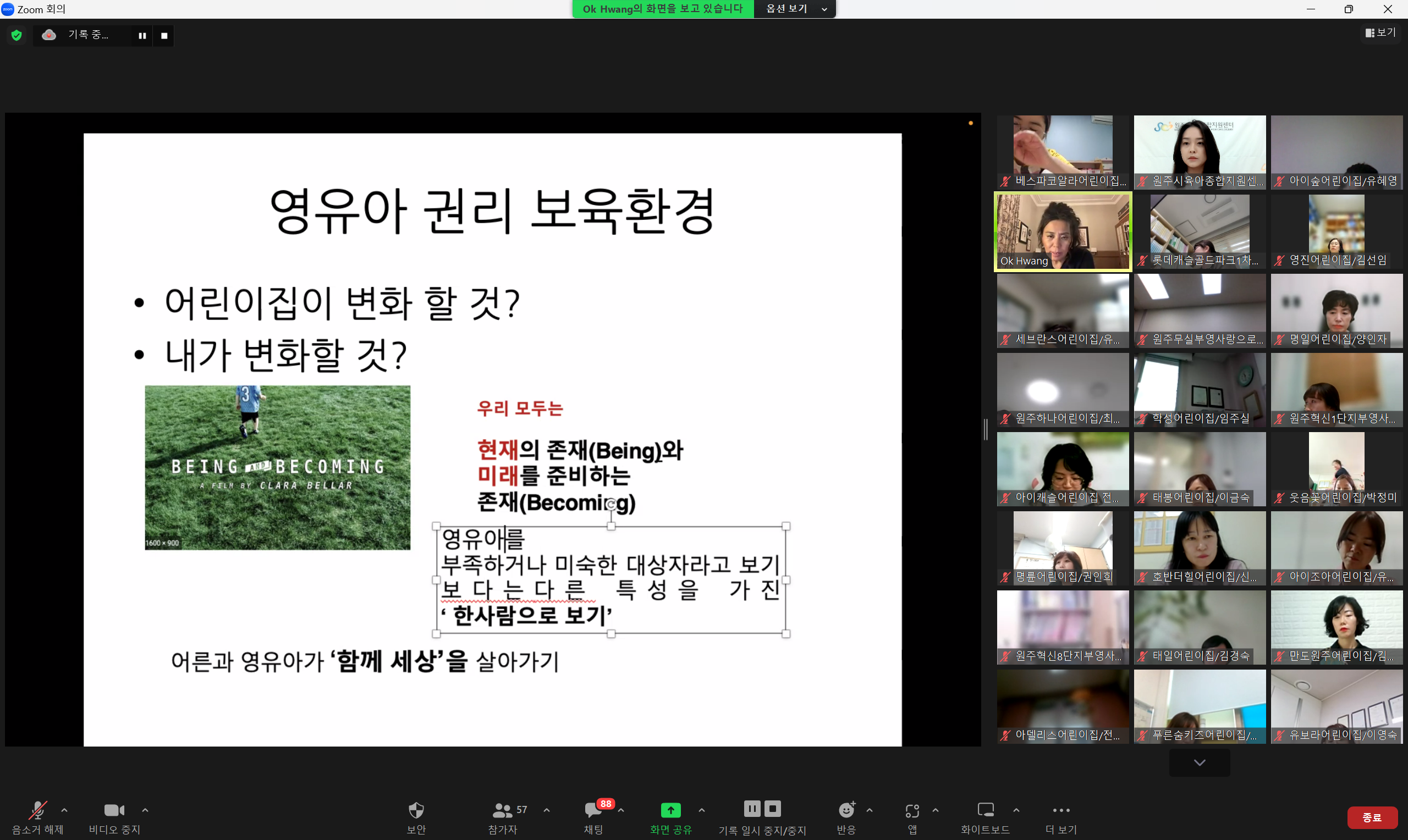Click the green 화면 공유 button
1408x840 pixels.
[x=671, y=818]
